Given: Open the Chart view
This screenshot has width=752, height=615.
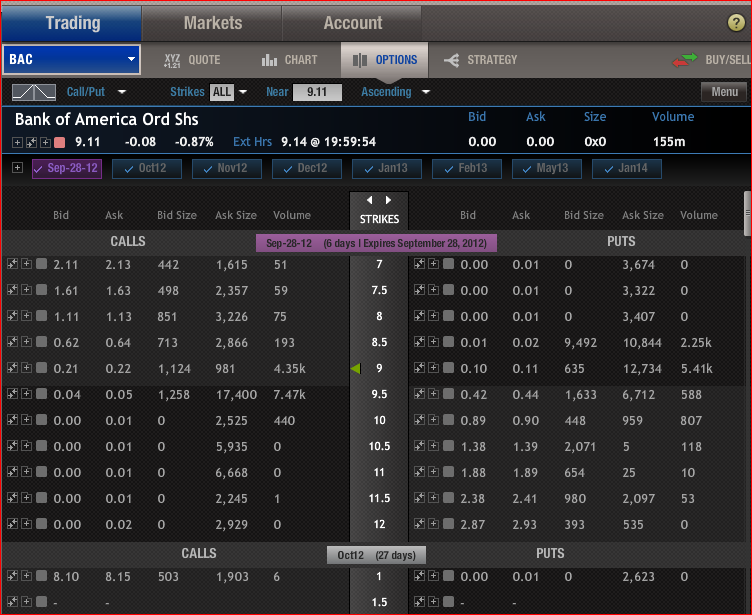Looking at the screenshot, I should 290,60.
